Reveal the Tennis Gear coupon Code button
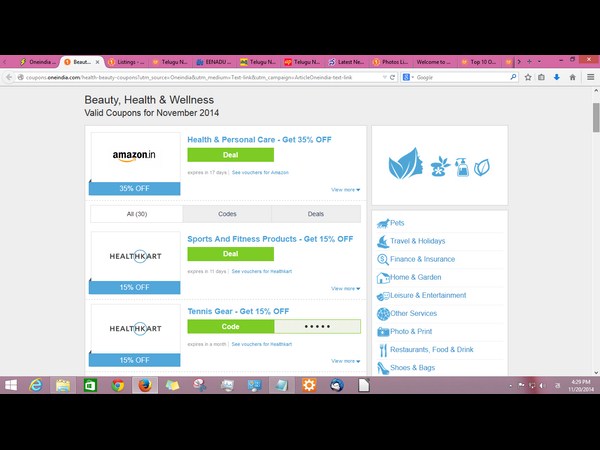Viewport: 600px width, 450px height. point(230,326)
